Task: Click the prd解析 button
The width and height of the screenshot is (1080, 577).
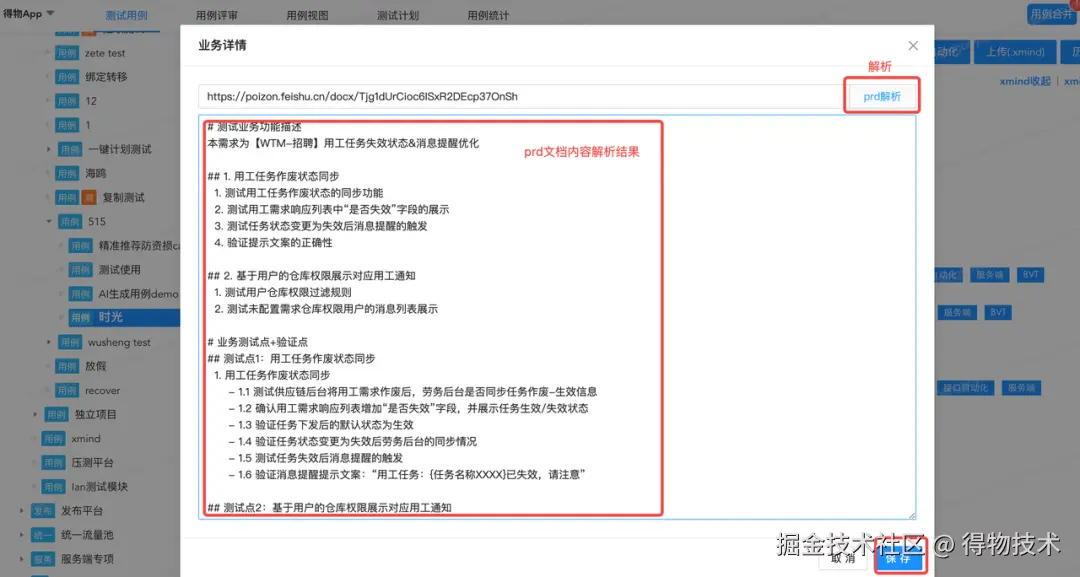Action: pos(882,96)
